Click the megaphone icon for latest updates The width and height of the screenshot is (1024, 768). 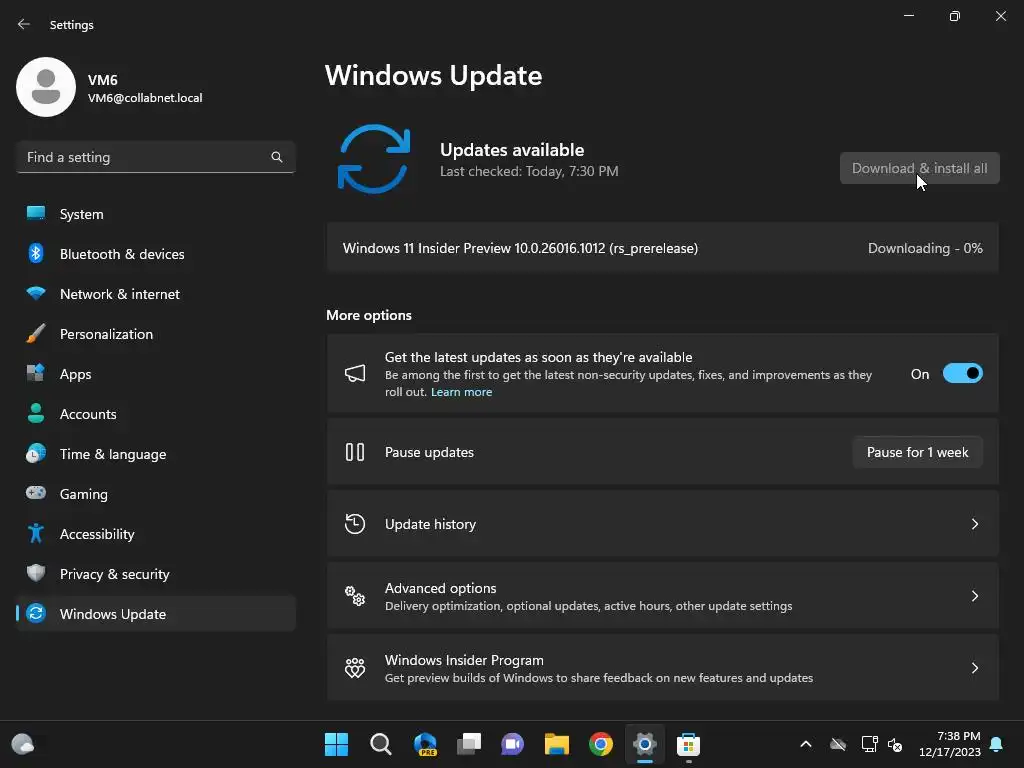[x=355, y=373]
